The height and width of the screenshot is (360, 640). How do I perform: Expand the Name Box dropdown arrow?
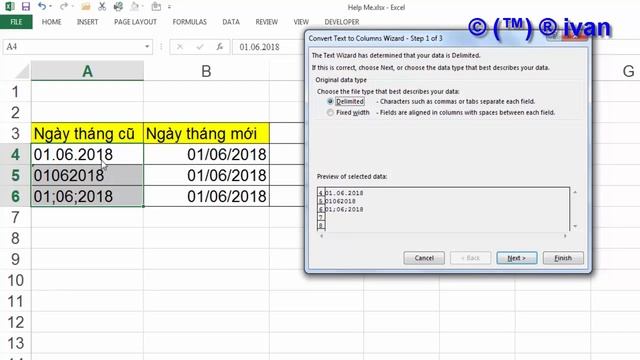click(147, 47)
